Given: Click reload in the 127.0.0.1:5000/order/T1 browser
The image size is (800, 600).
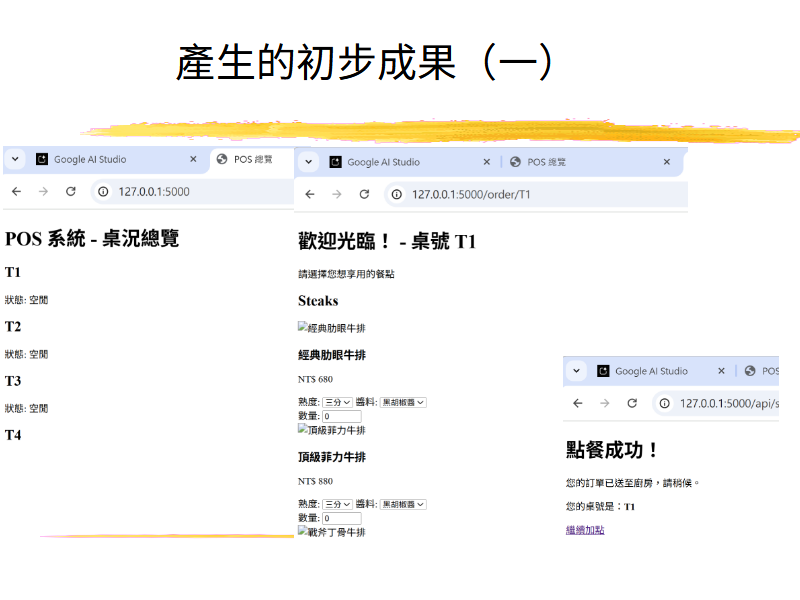Looking at the screenshot, I should [x=364, y=194].
